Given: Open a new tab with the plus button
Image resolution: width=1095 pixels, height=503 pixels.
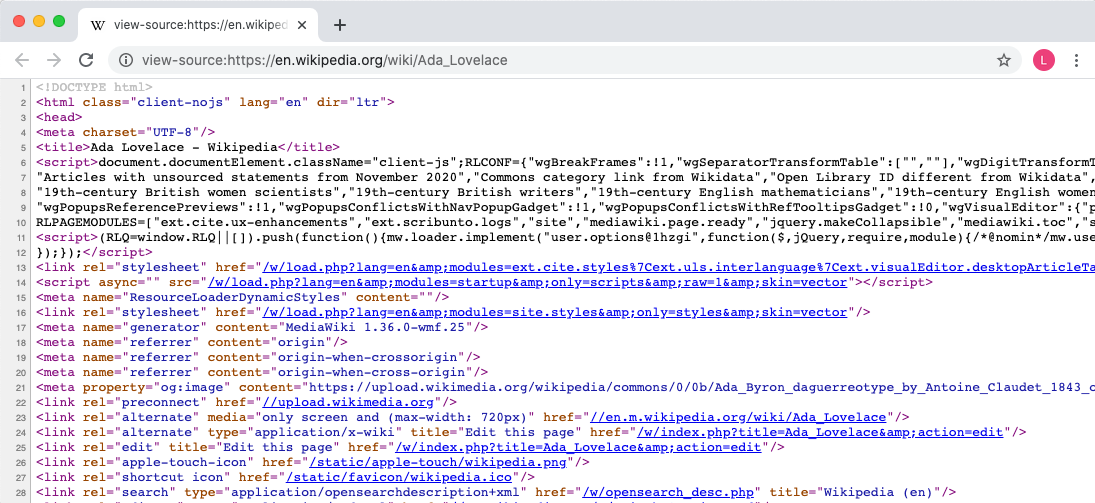Looking at the screenshot, I should 339,25.
